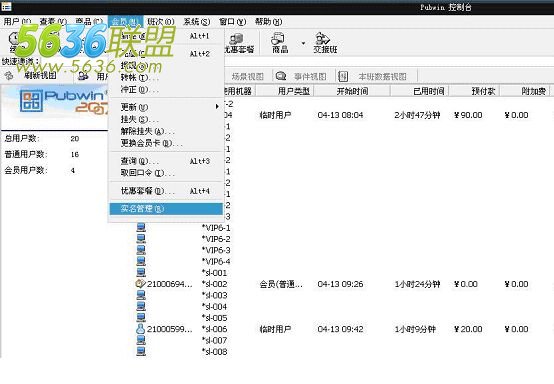Sort by the 预付款 column header
This screenshot has height=384, width=554.
[475, 91]
